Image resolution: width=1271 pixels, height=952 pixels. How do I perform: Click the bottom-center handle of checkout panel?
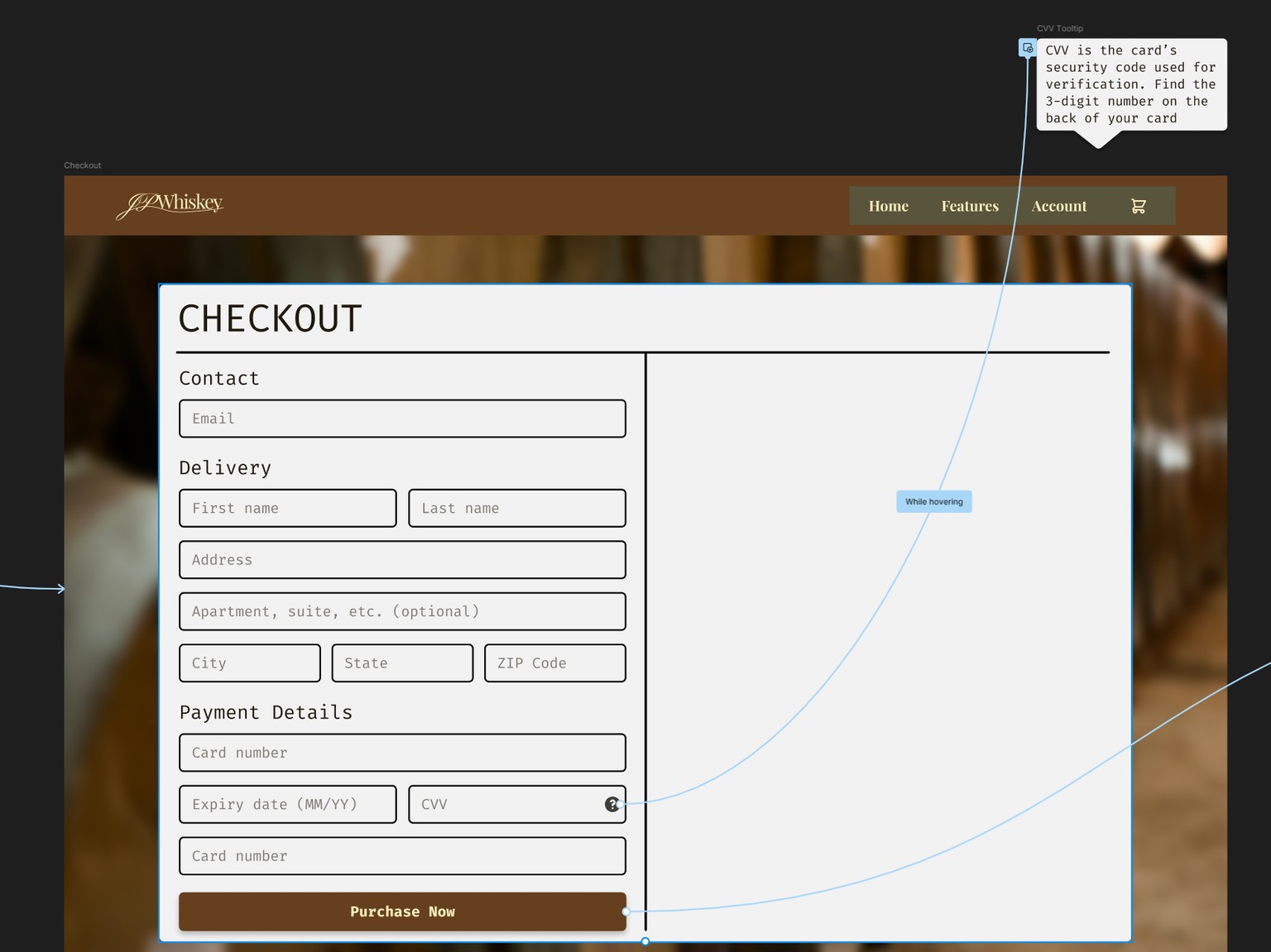pyautogui.click(x=645, y=941)
